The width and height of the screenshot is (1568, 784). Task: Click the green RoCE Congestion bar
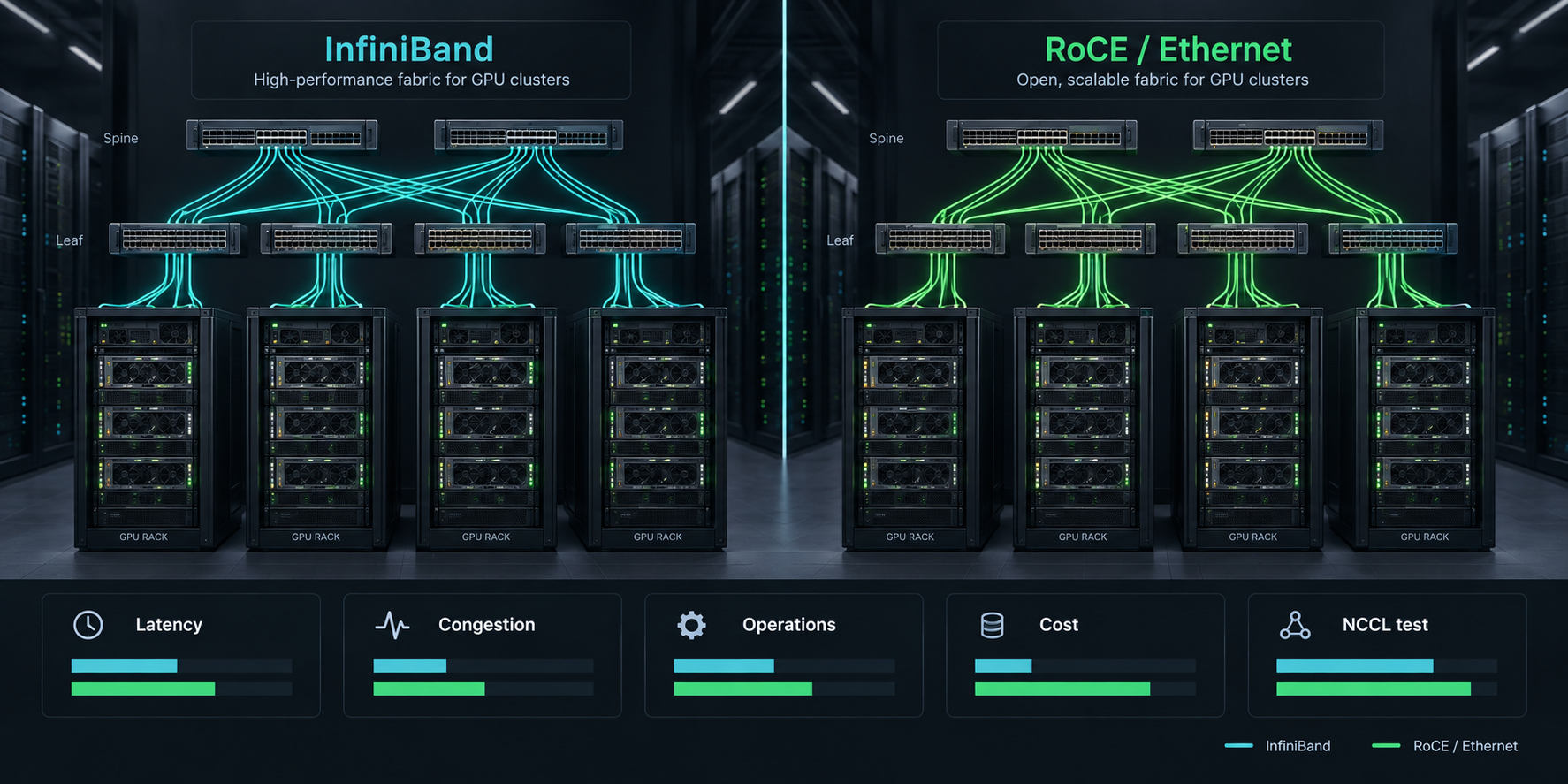click(x=429, y=689)
